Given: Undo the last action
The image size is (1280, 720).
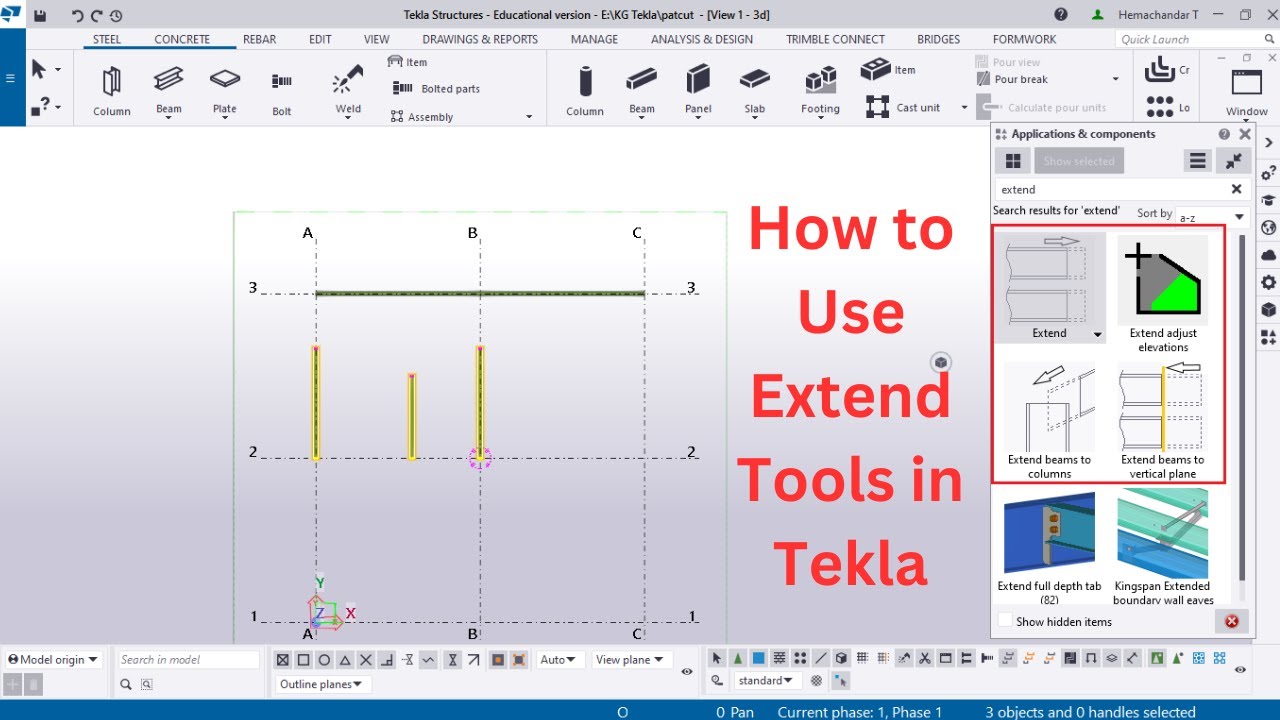Looking at the screenshot, I should click(78, 15).
